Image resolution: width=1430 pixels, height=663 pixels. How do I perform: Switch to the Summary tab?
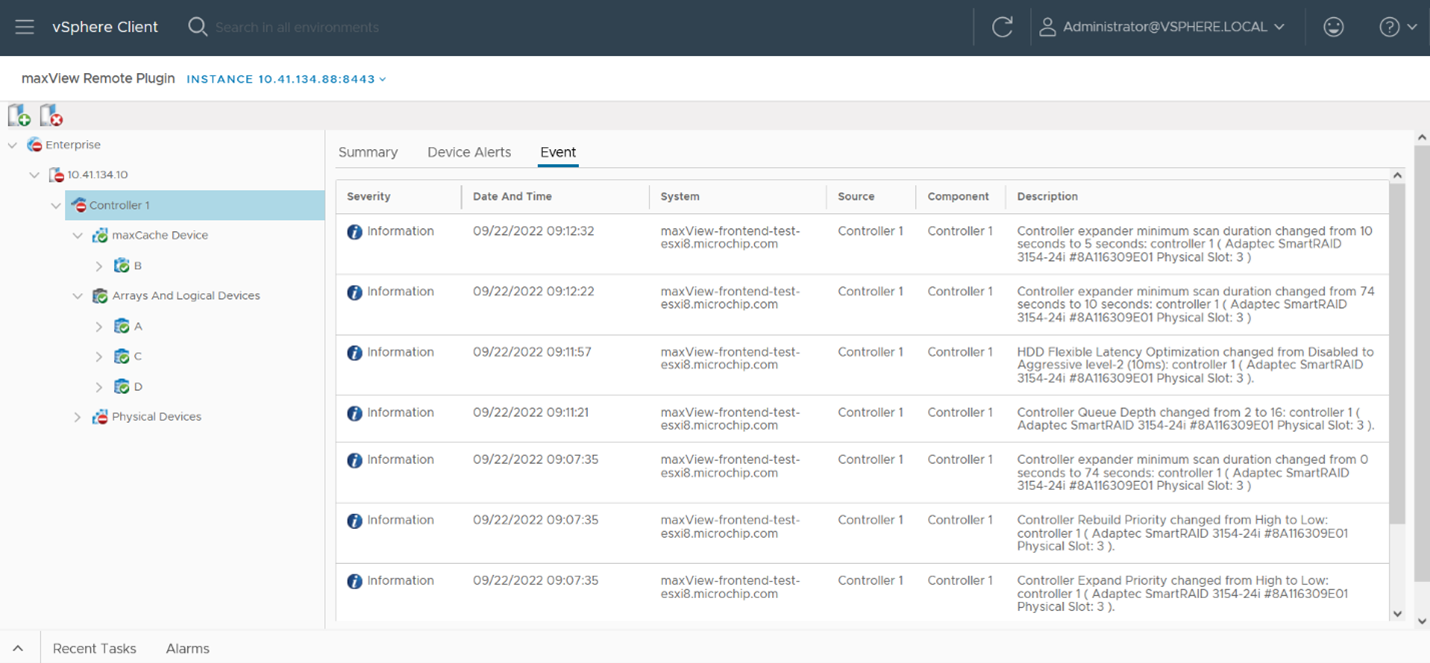pos(368,152)
